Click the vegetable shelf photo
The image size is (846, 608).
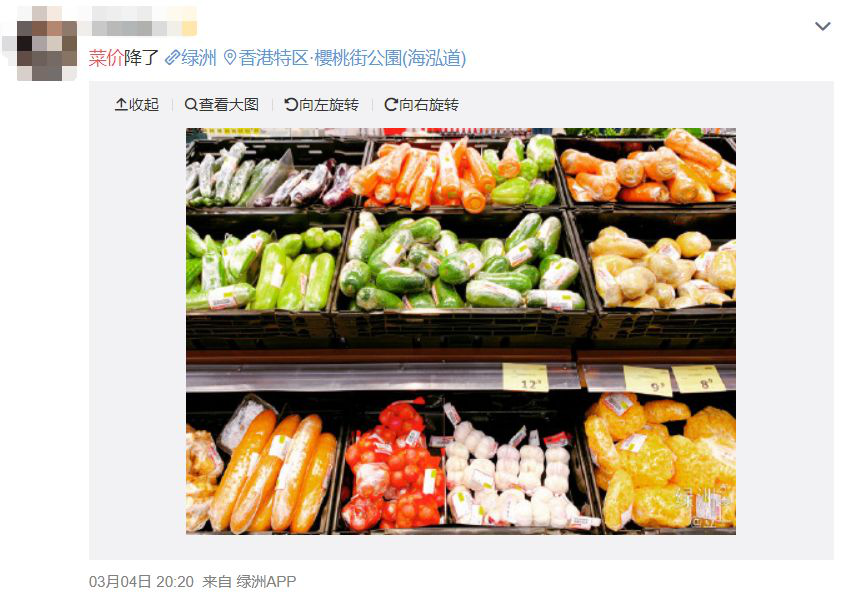[x=461, y=331]
